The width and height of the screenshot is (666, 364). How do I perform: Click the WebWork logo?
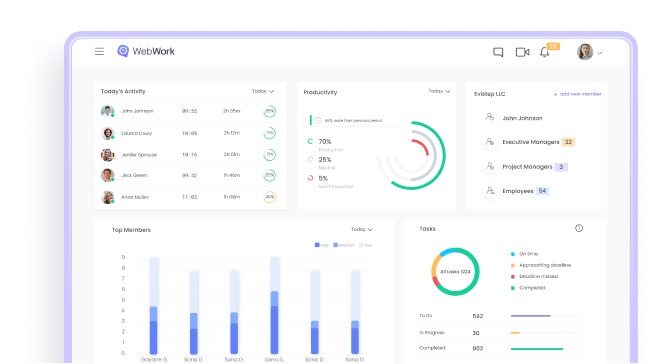pyautogui.click(x=146, y=51)
